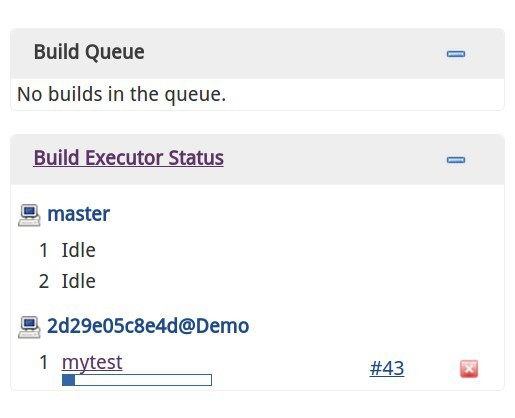Viewport: 515px width, 418px height.
Task: Click the empty part of mytest progress bar
Action: coord(143,380)
